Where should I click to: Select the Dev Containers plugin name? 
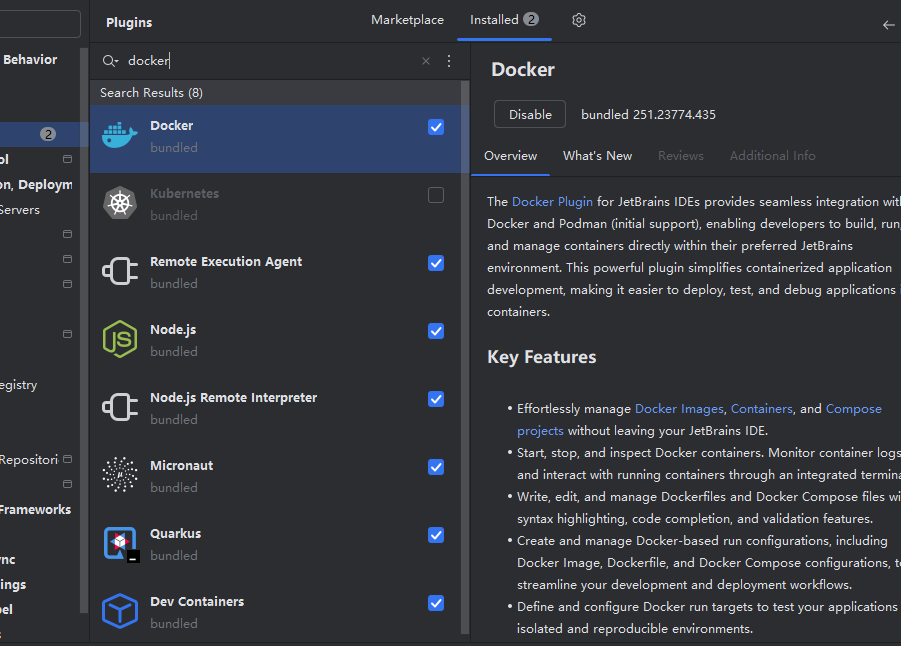point(197,602)
